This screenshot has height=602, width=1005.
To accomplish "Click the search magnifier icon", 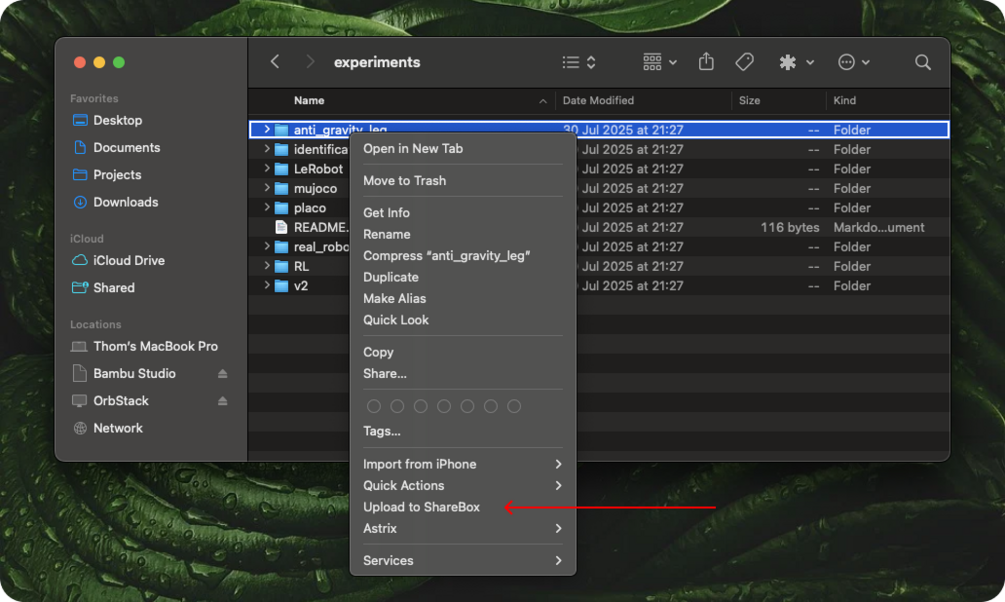I will (x=922, y=62).
